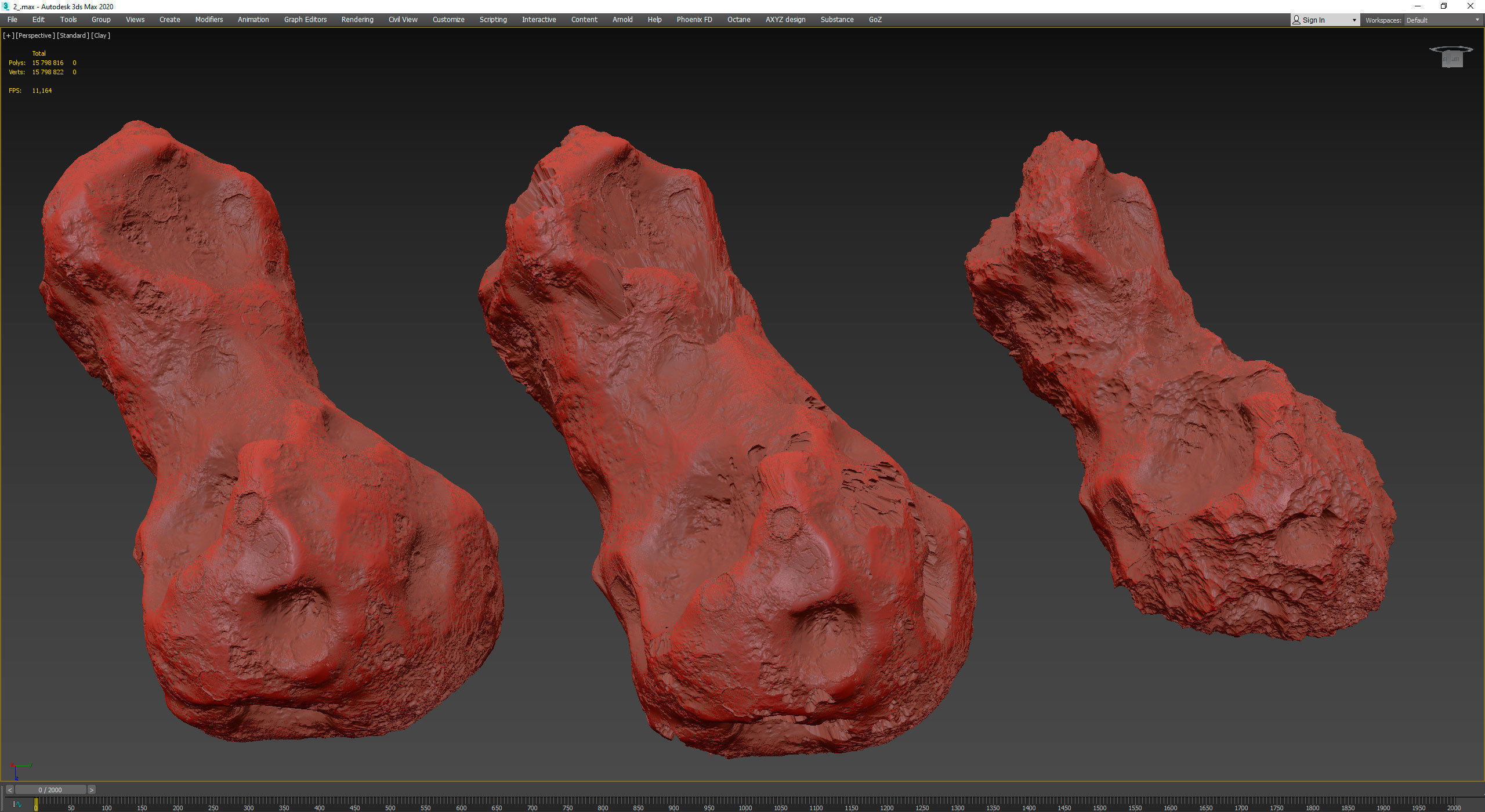Open the Group menu
The width and height of the screenshot is (1485, 812).
tap(101, 20)
